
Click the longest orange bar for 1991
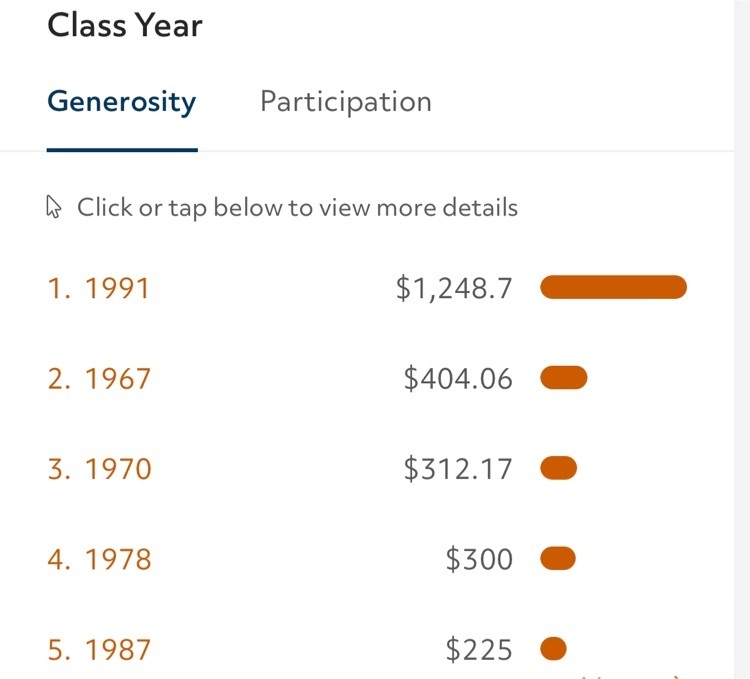tap(613, 287)
